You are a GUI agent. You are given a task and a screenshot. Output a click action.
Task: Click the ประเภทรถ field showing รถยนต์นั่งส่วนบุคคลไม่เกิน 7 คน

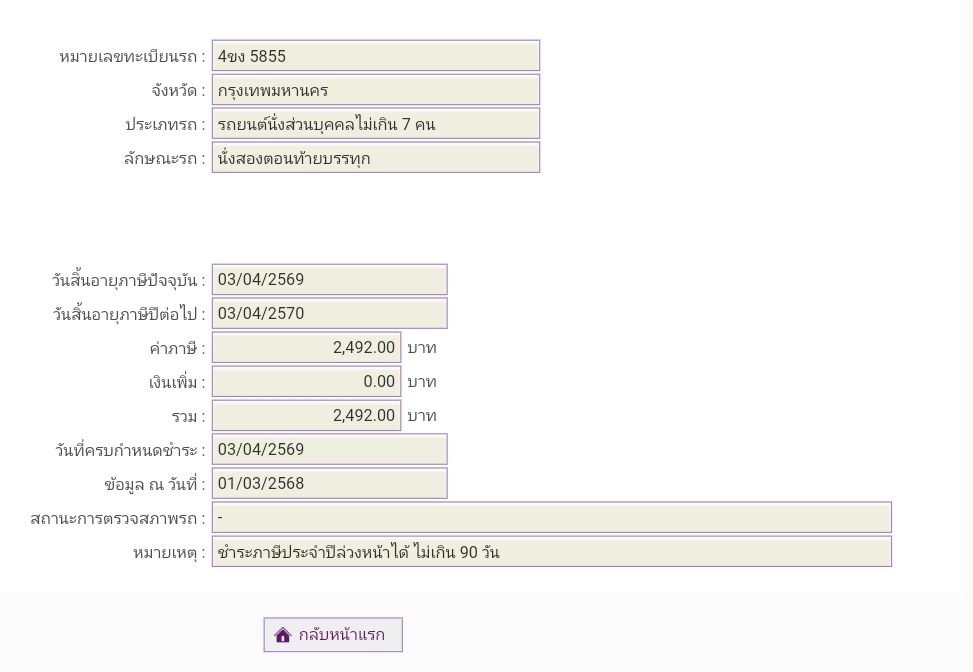point(376,124)
